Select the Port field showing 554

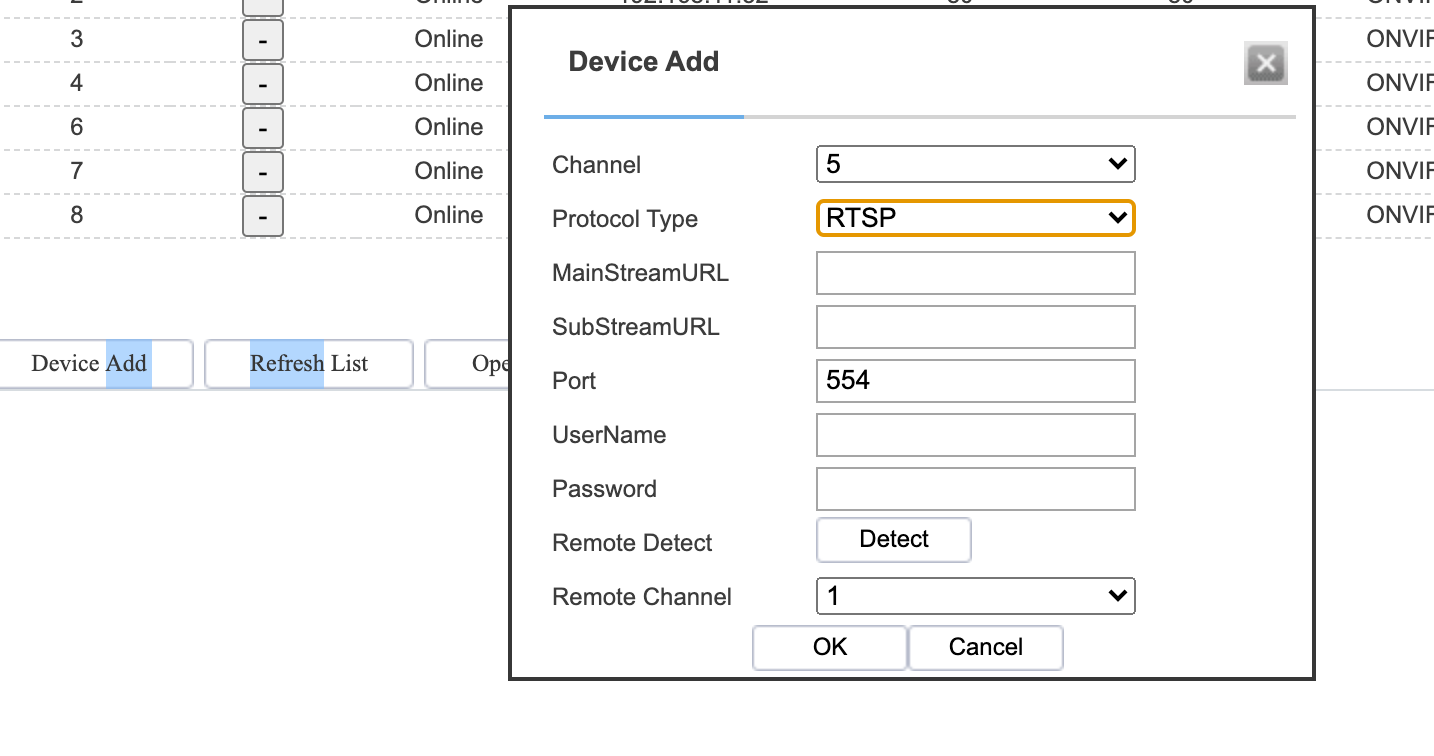975,380
